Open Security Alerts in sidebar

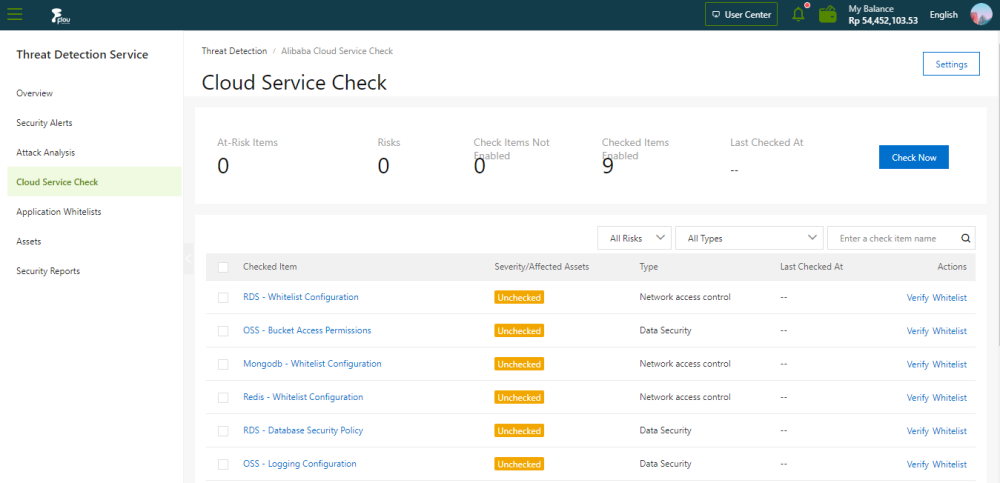(44, 123)
